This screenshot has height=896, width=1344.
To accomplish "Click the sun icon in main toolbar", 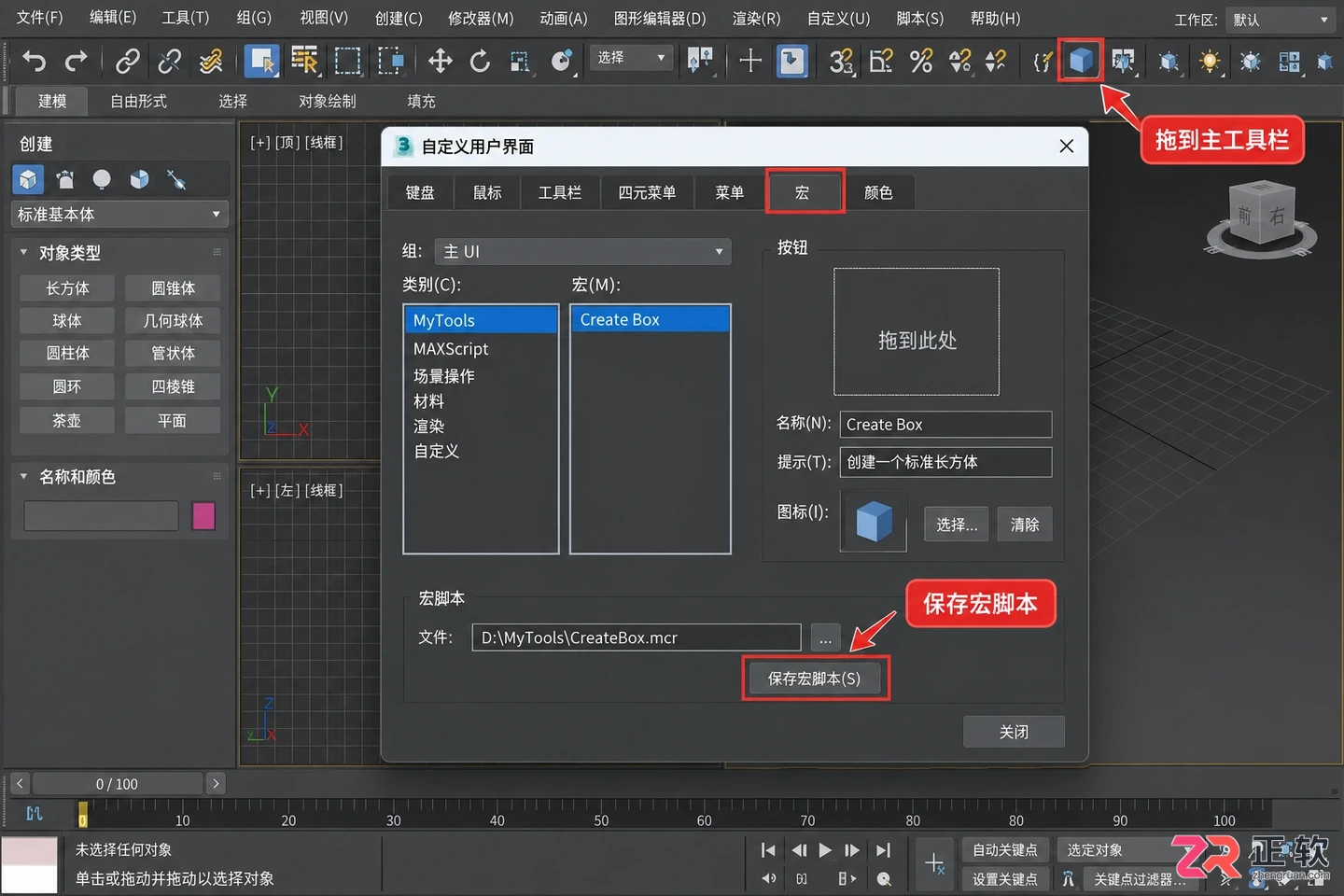I will (1210, 62).
